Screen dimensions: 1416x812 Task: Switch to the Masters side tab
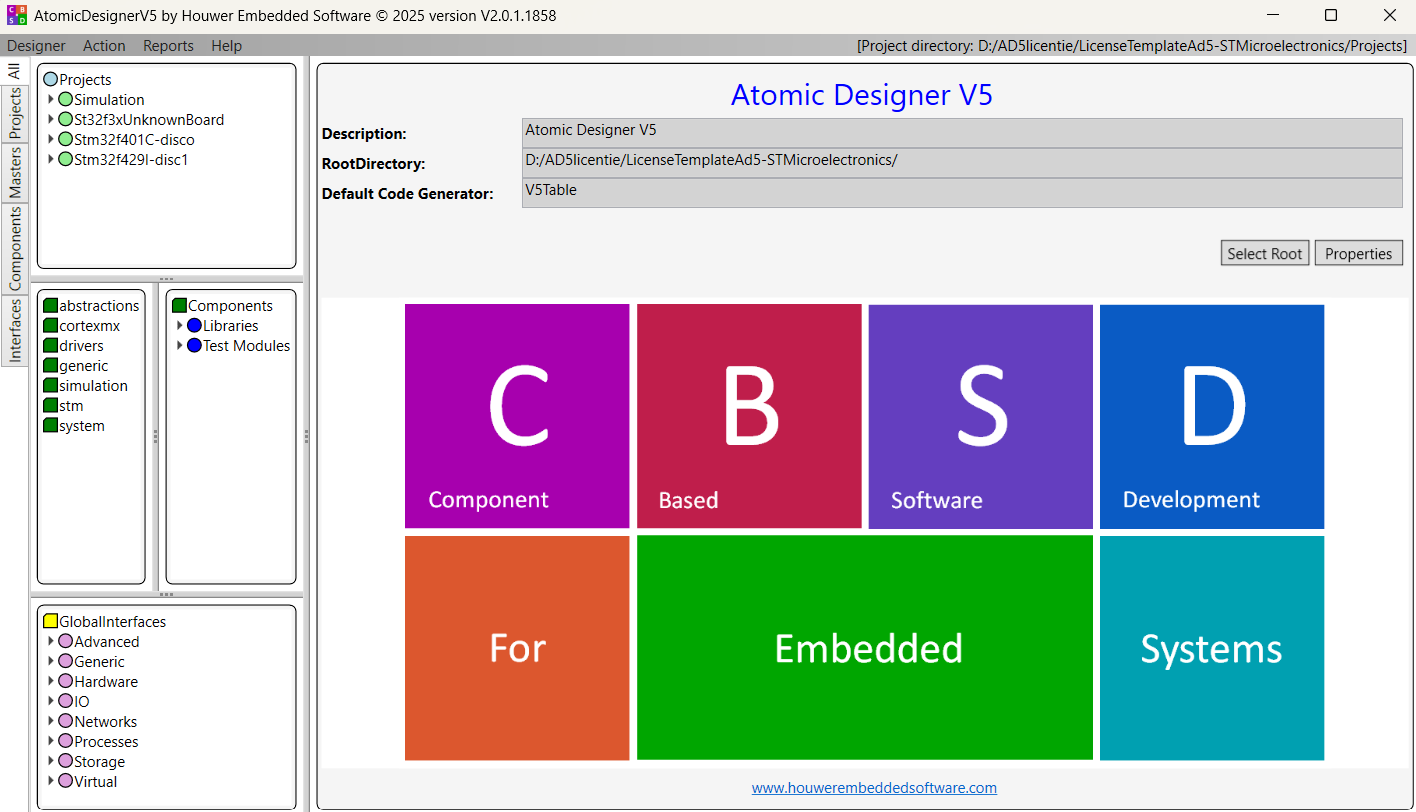click(x=15, y=172)
